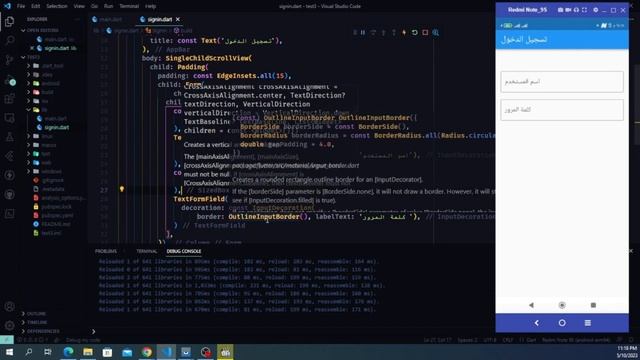Click the lightbulb code action icon

click(122, 189)
